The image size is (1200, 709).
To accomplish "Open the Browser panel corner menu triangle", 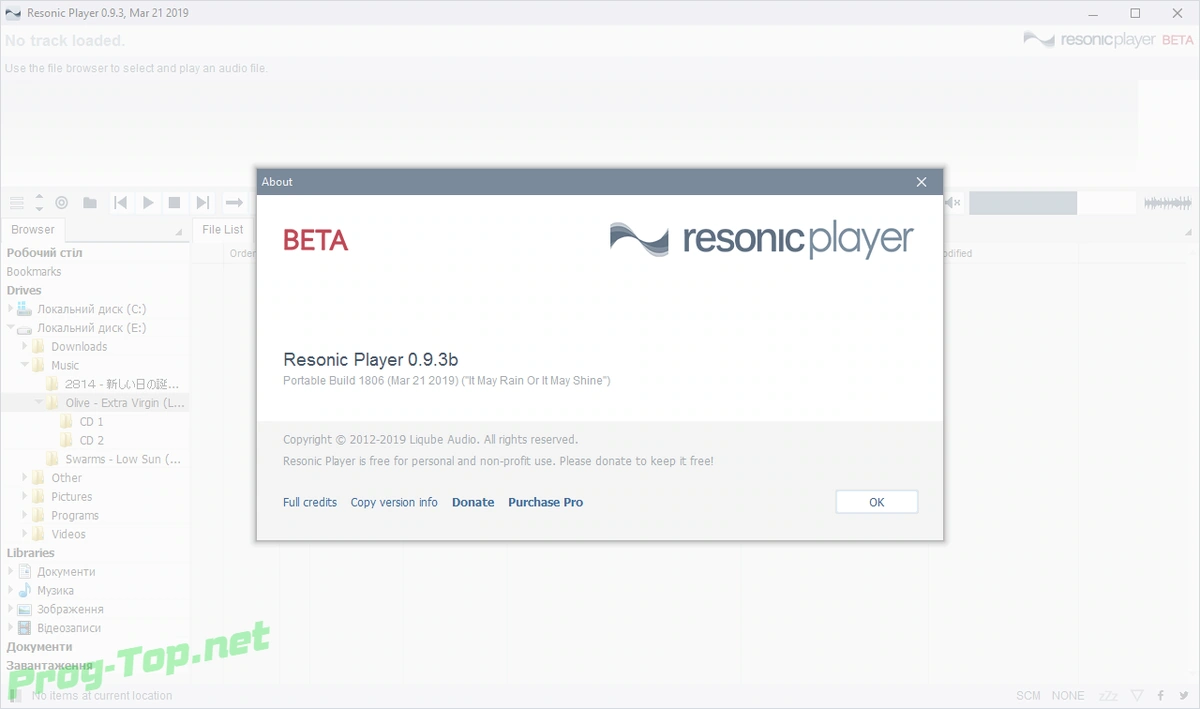I will (179, 232).
